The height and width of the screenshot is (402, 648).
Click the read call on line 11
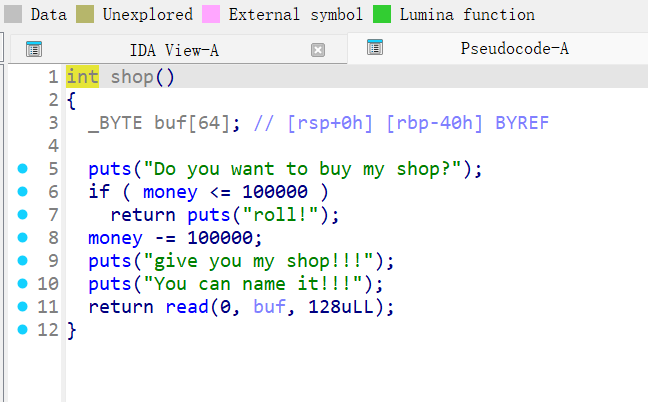(x=187, y=307)
